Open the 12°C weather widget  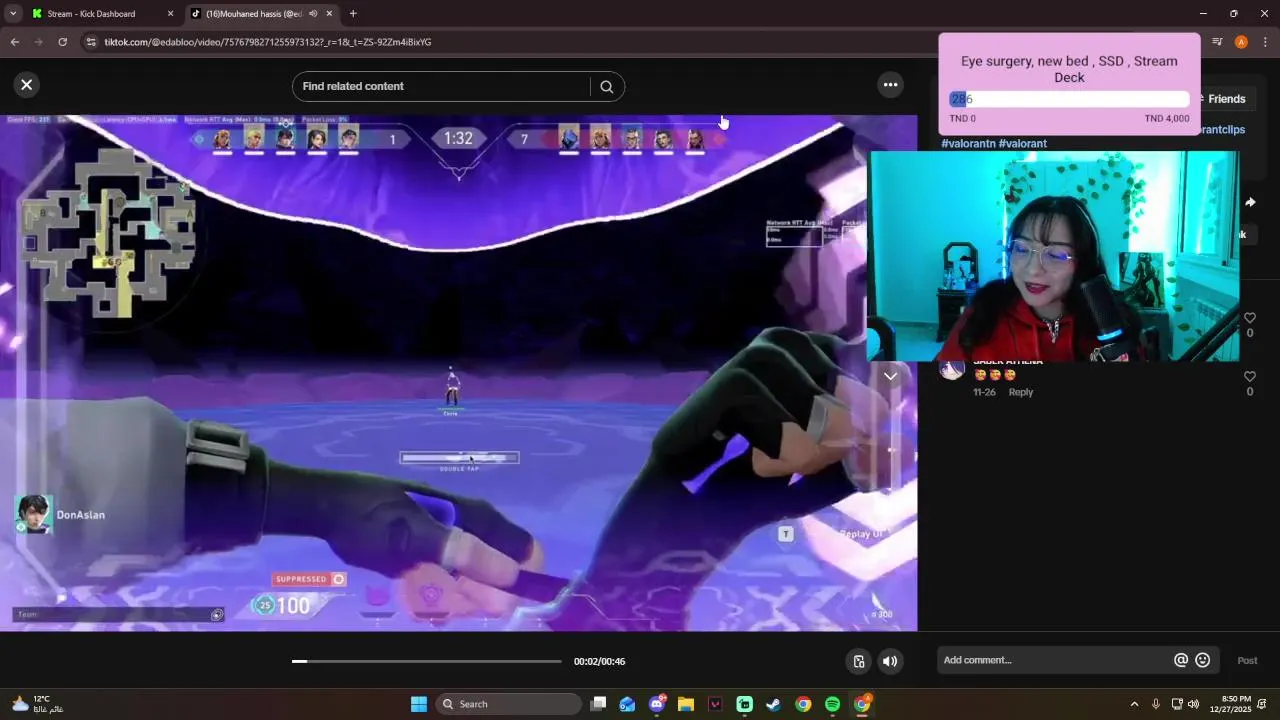(37, 704)
